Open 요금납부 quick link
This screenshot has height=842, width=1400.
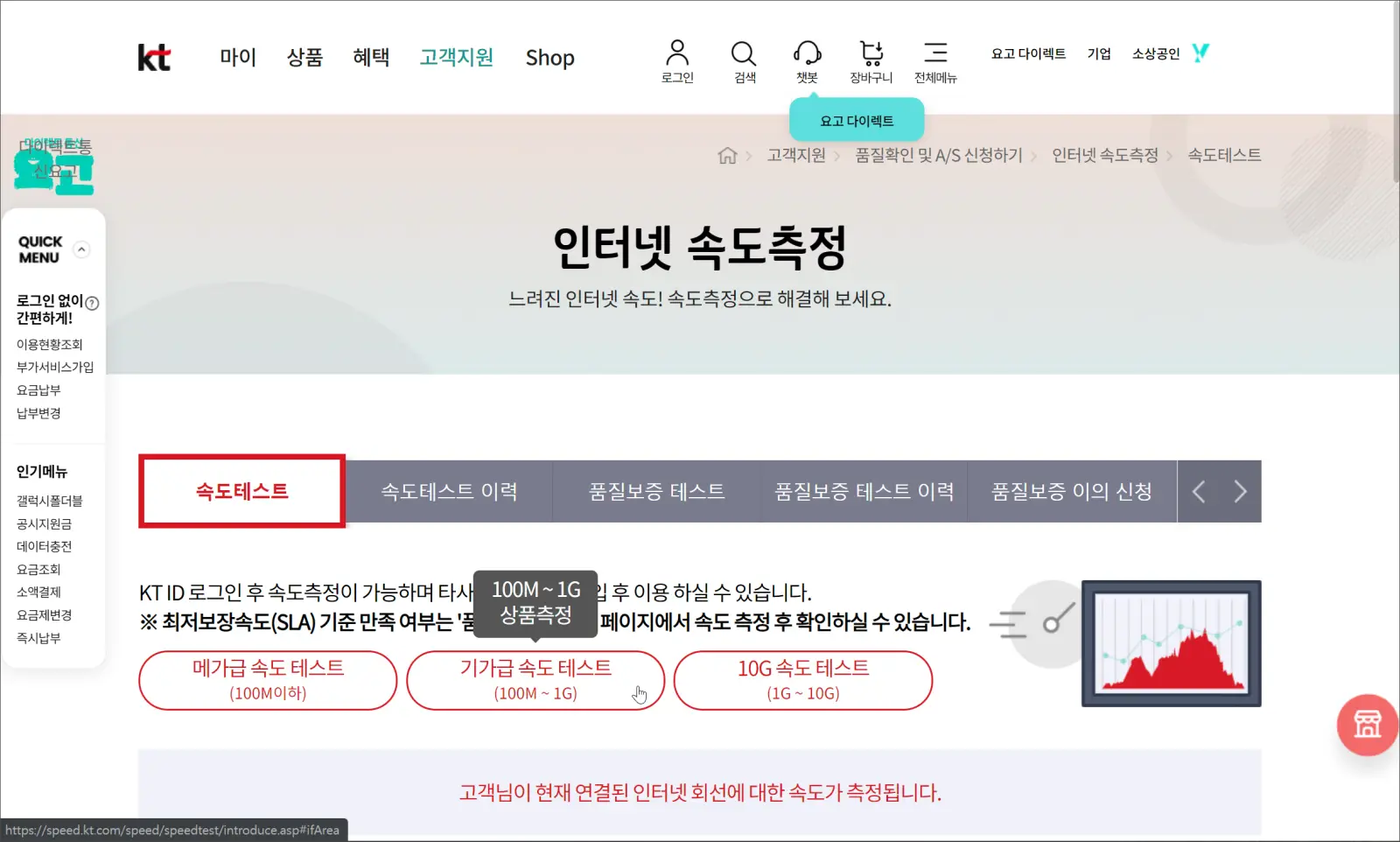[38, 389]
